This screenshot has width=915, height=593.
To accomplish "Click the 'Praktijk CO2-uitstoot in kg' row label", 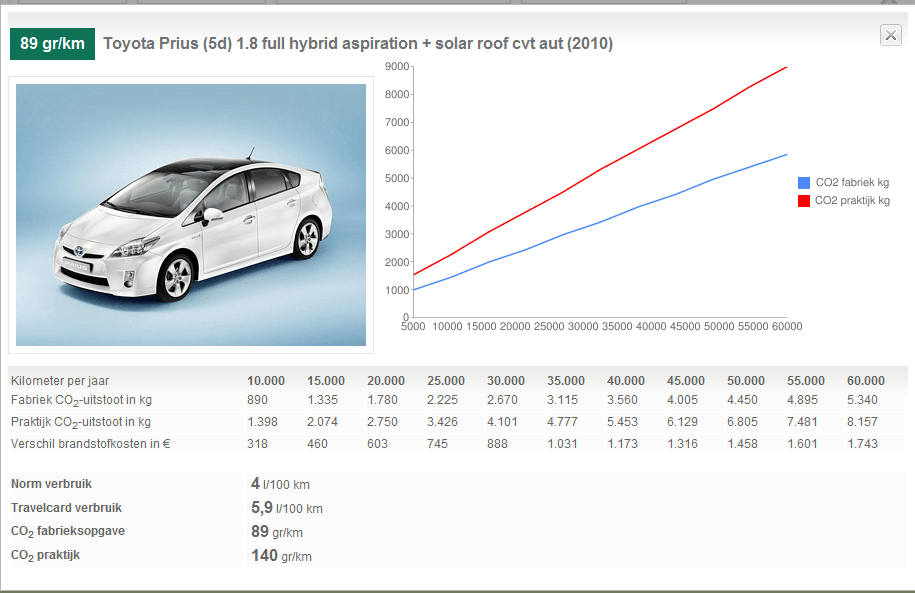I will (x=81, y=423).
